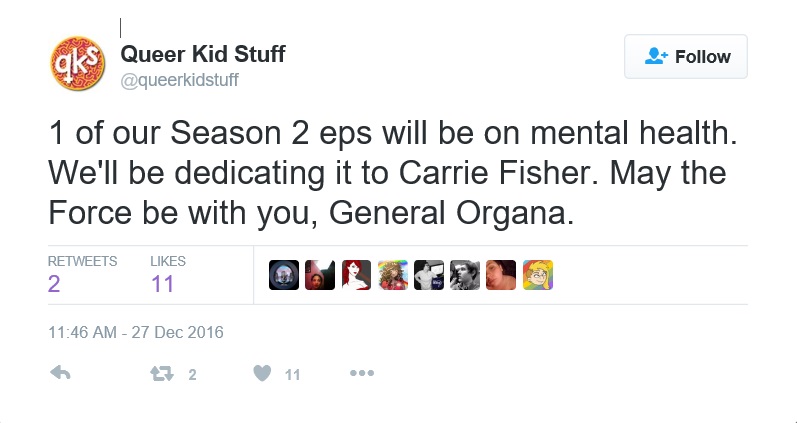Image resolution: width=797 pixels, height=423 pixels.
Task: Open the three-dot more options menu
Action: tap(362, 373)
